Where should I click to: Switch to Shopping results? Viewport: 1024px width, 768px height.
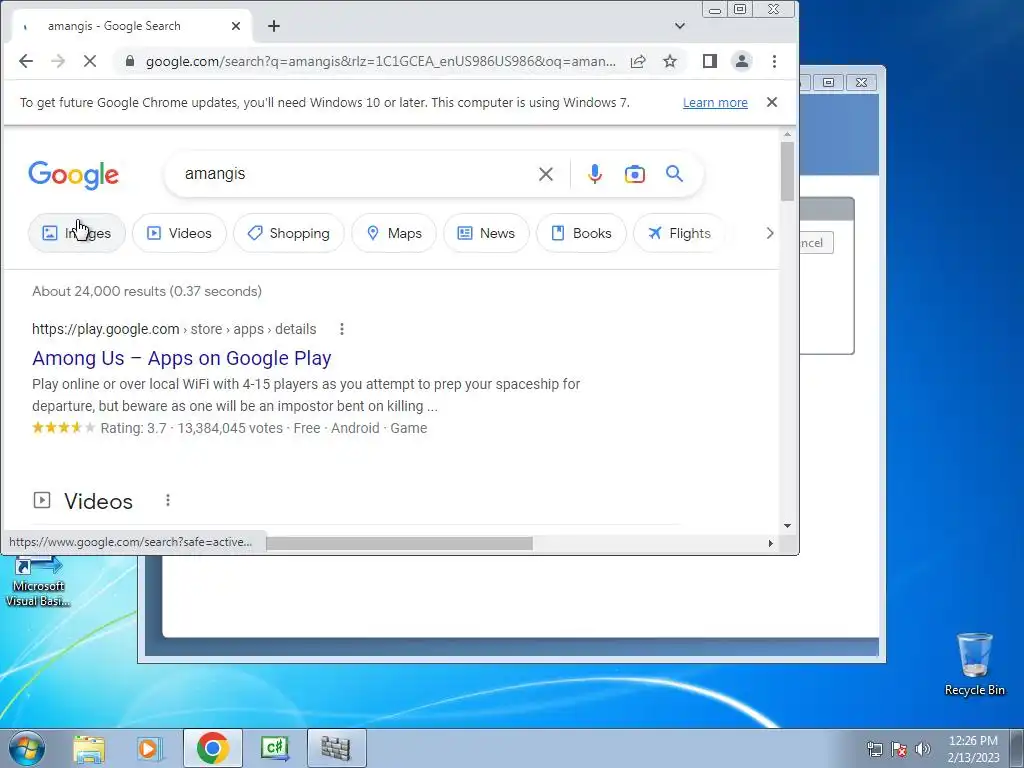click(289, 233)
